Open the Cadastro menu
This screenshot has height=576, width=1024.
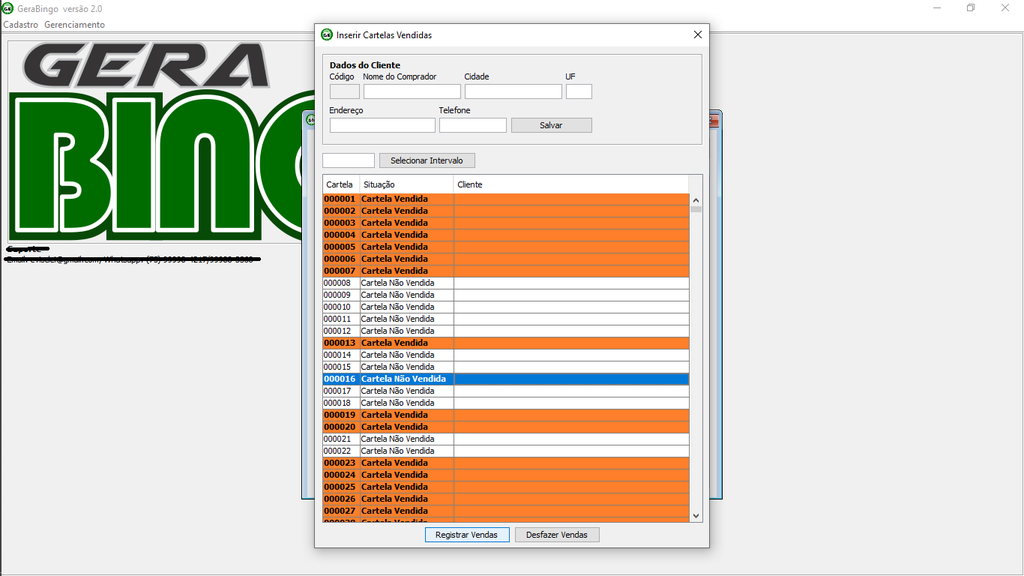click(21, 25)
